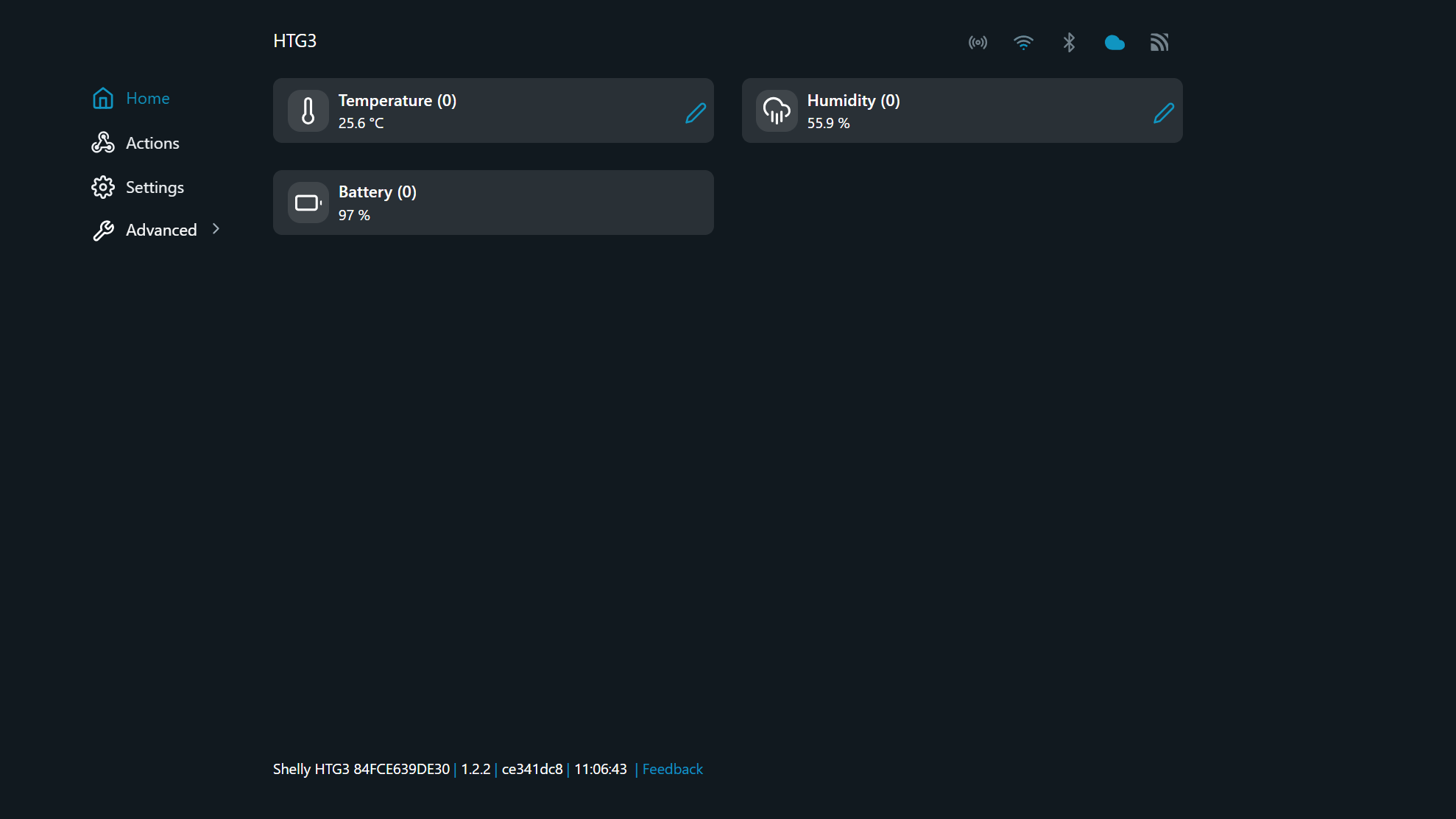This screenshot has width=1456, height=819.
Task: Click the Shelly HTG3 device ID in footer
Action: 361,769
